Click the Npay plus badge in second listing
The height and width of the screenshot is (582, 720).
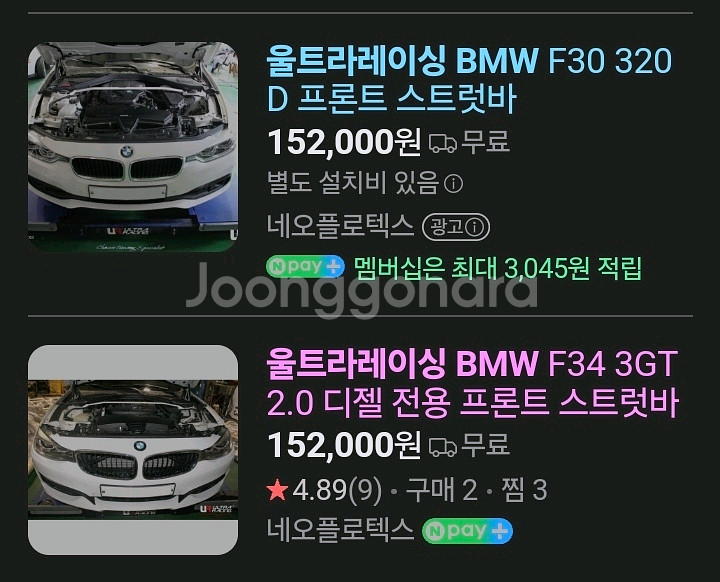tap(467, 531)
